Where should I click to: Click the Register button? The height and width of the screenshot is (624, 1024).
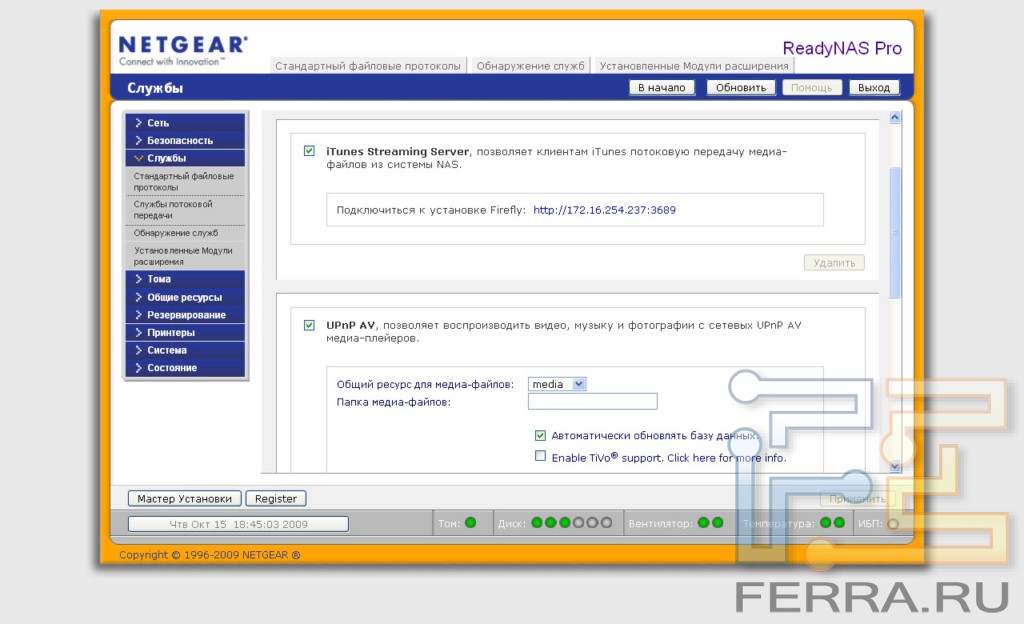coord(276,499)
